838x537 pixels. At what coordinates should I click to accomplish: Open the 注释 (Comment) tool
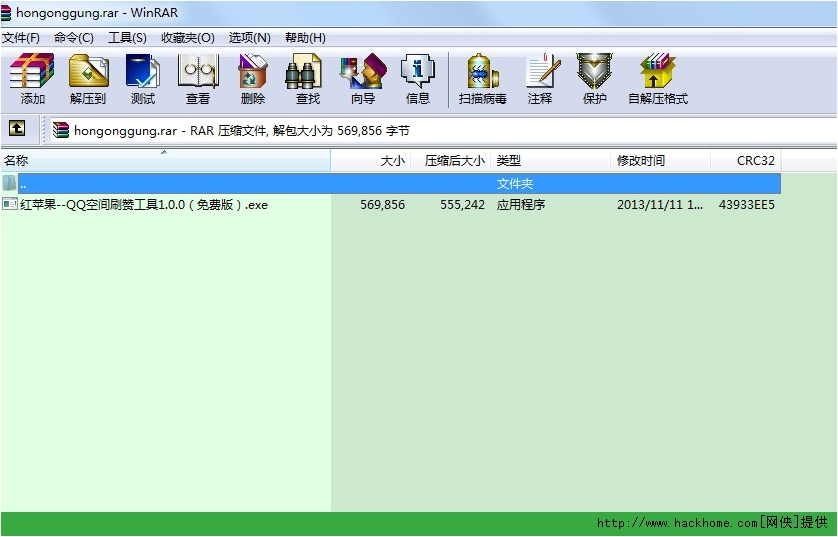[x=540, y=79]
